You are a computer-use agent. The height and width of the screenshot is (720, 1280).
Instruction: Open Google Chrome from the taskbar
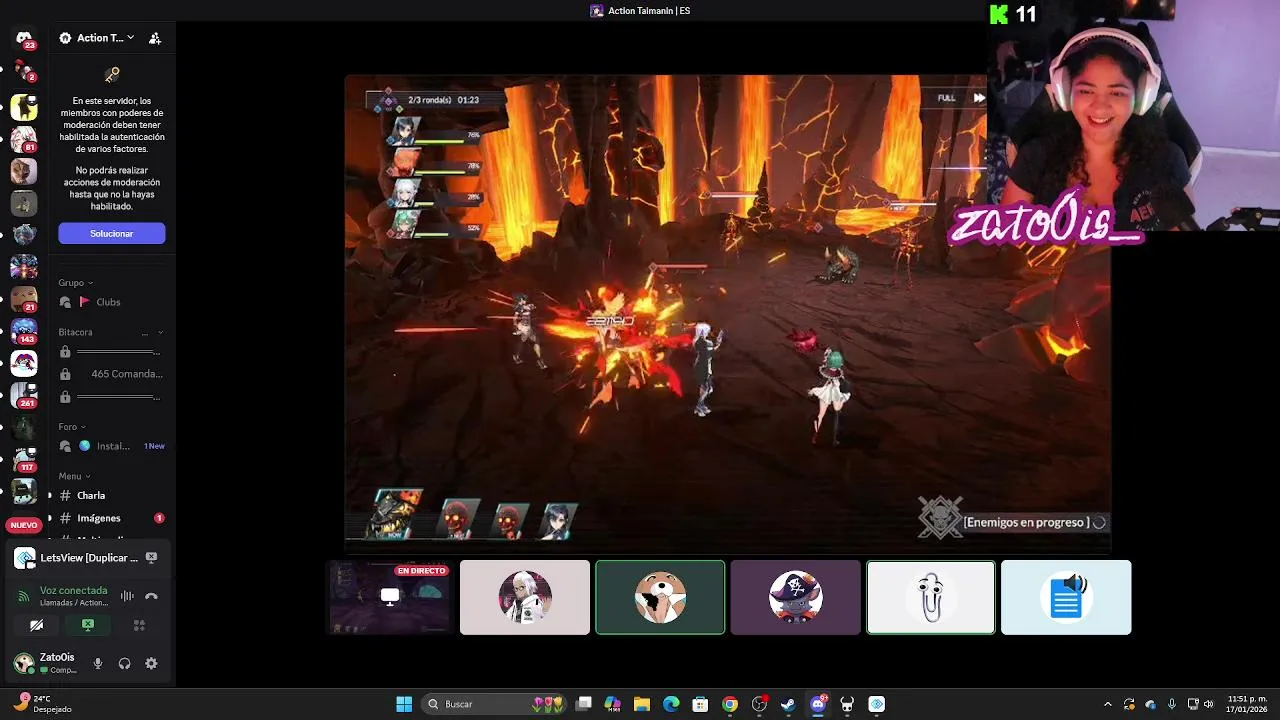pos(730,704)
